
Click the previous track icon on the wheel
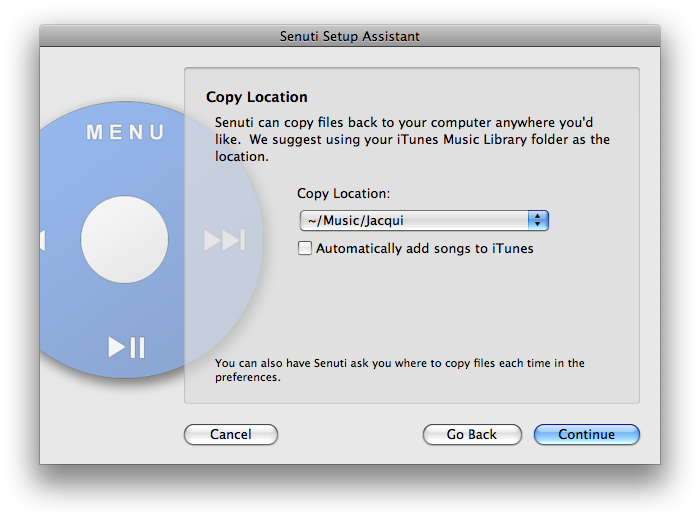[43, 240]
